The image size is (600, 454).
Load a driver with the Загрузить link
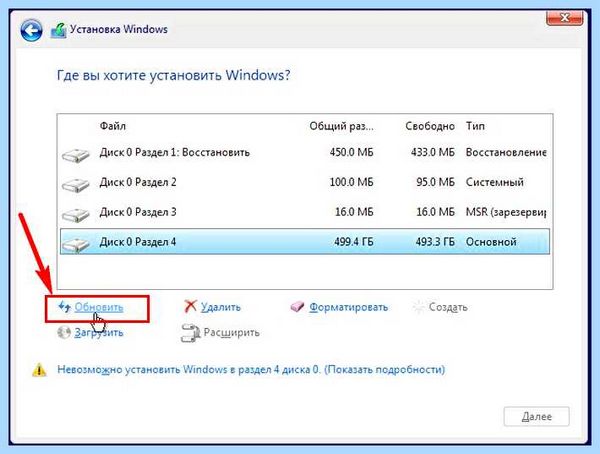pos(99,332)
